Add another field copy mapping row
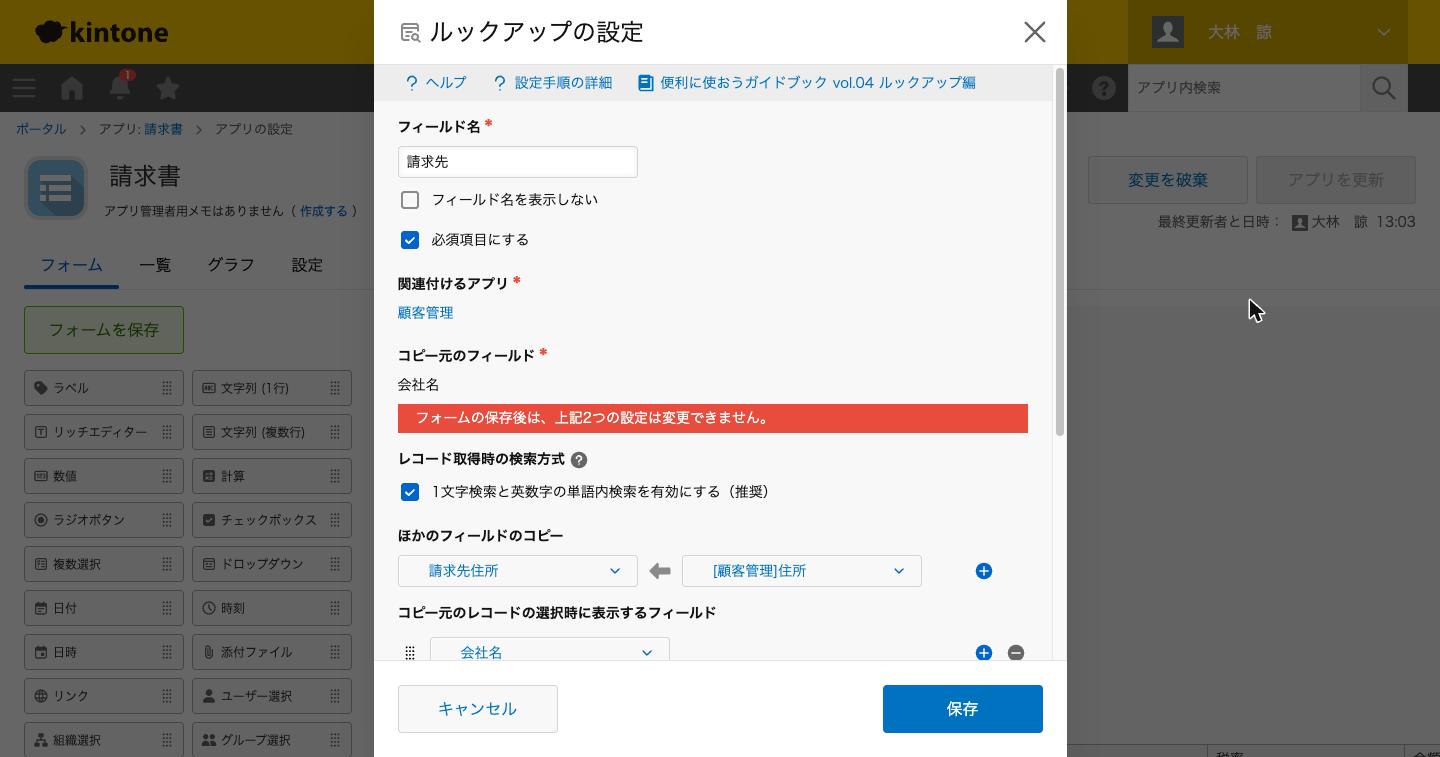Screen dimensions: 1440x757 (x=984, y=571)
